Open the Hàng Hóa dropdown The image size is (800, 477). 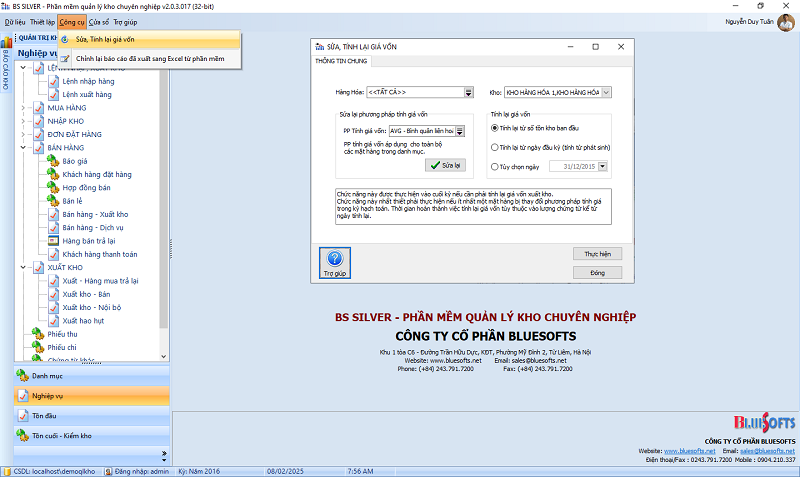468,93
